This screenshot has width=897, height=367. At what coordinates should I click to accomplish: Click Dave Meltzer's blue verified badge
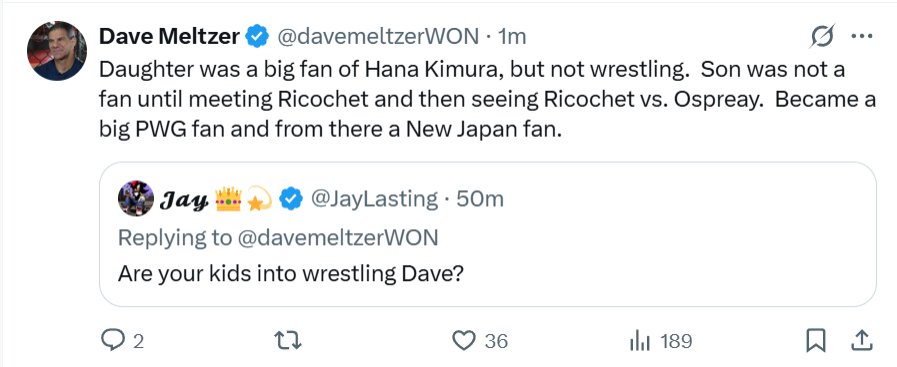click(x=257, y=36)
